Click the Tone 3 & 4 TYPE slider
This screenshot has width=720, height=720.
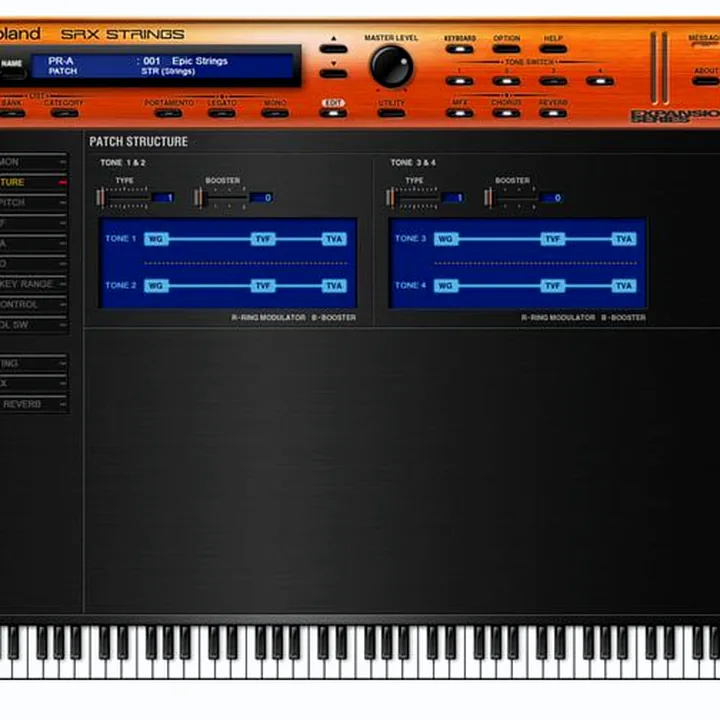click(412, 198)
